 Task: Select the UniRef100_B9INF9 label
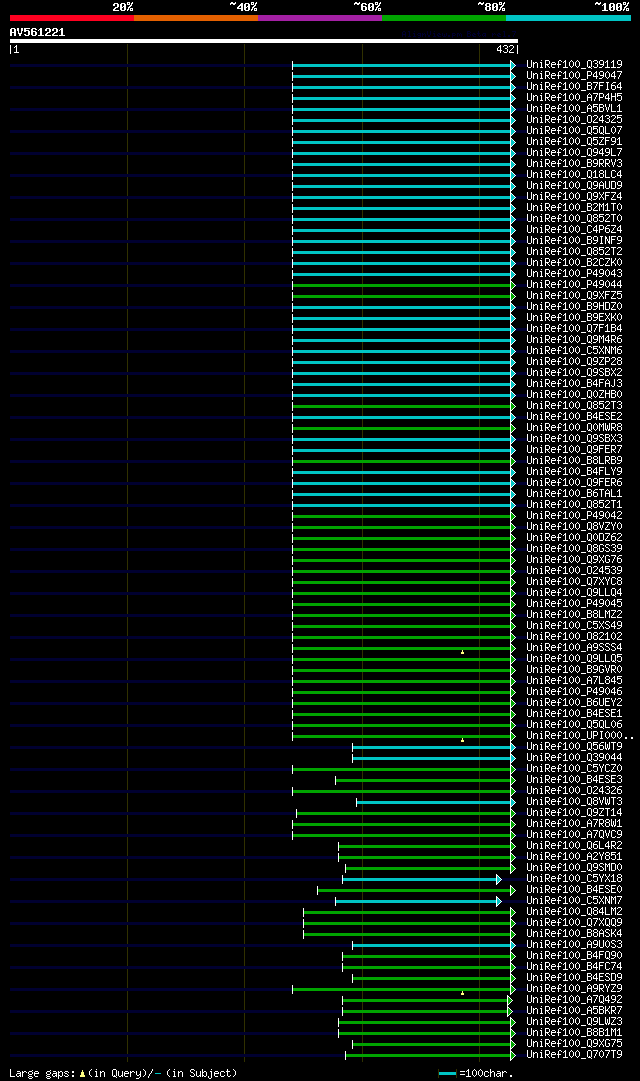point(574,241)
